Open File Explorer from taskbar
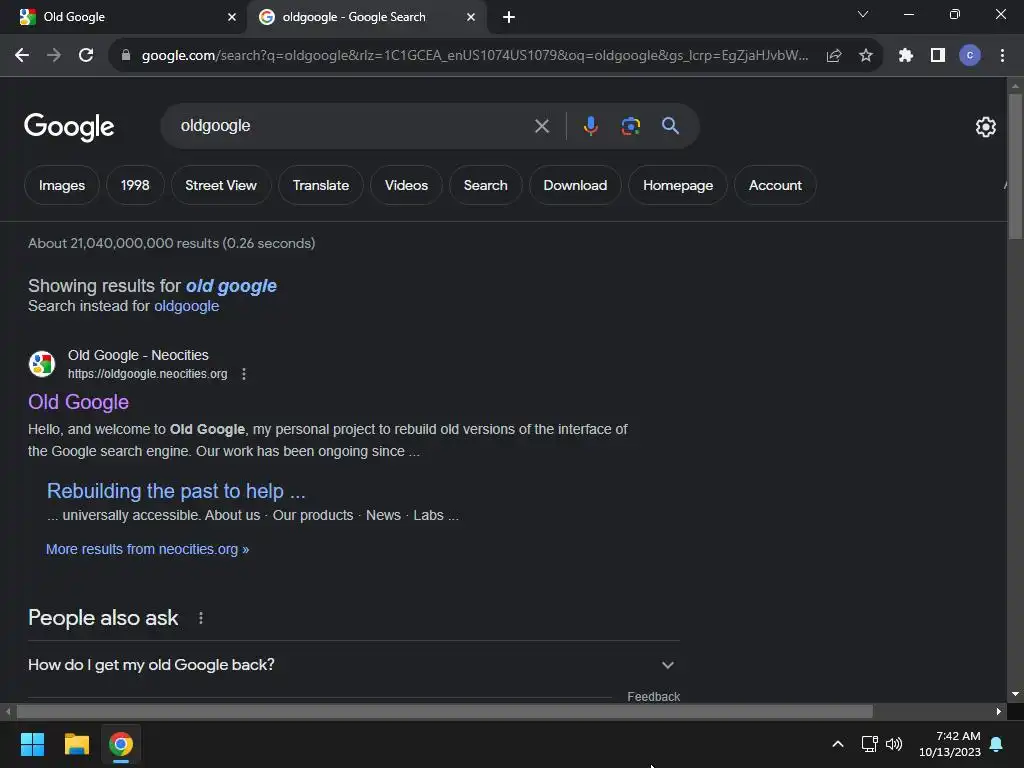 76,744
